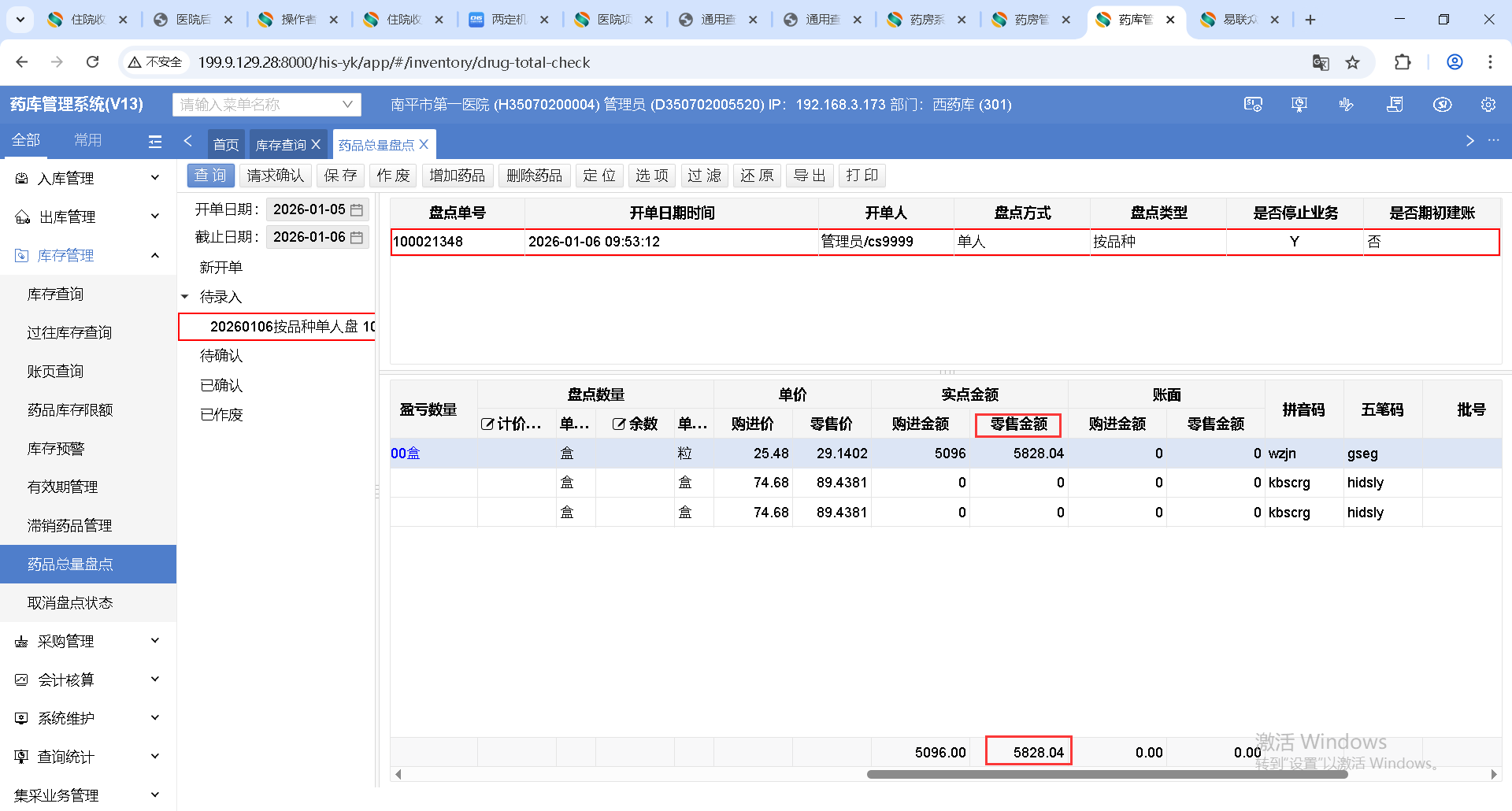Open the settings gear in the header
Screen dimensions: 1512x811
[1488, 105]
